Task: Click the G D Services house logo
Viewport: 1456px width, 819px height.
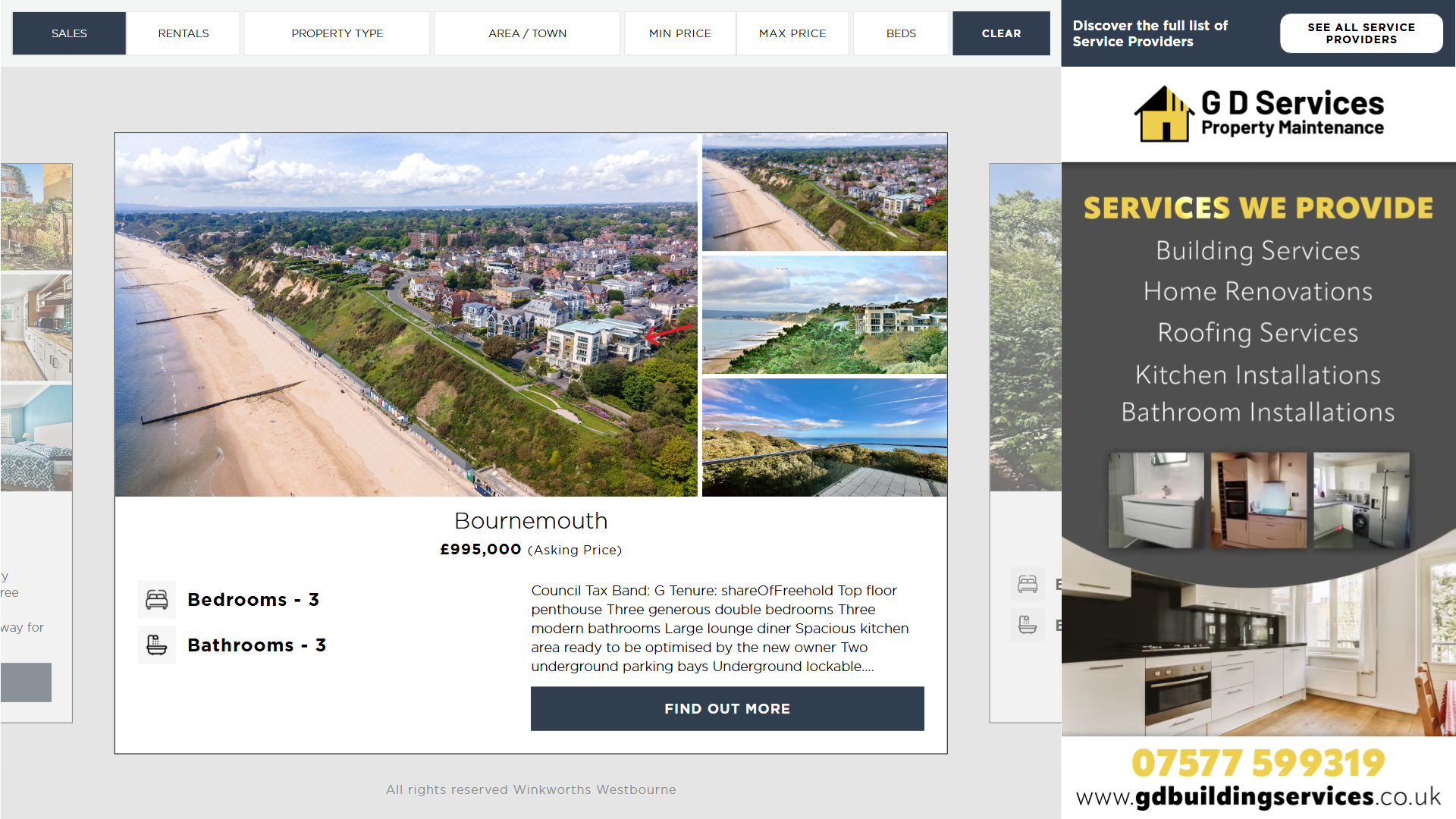Action: coord(1164,115)
